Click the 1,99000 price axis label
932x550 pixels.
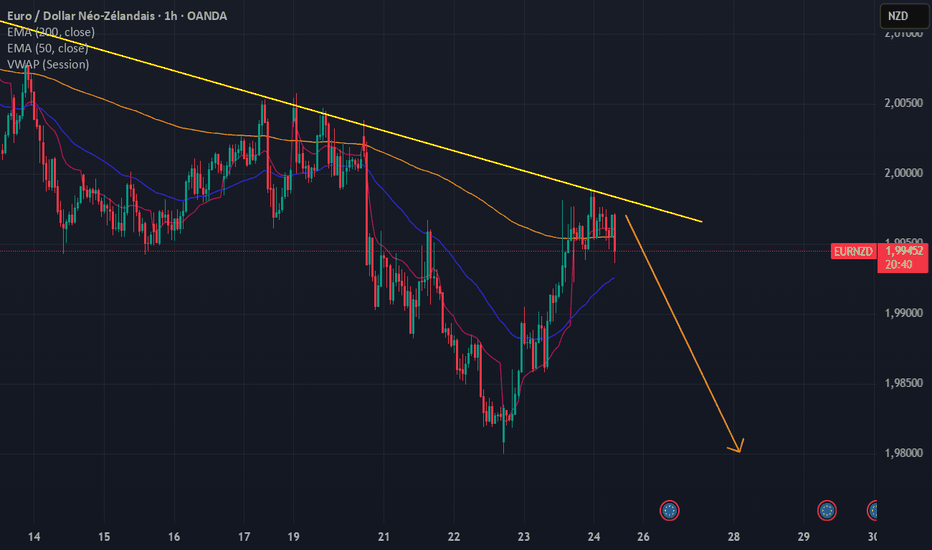[903, 313]
